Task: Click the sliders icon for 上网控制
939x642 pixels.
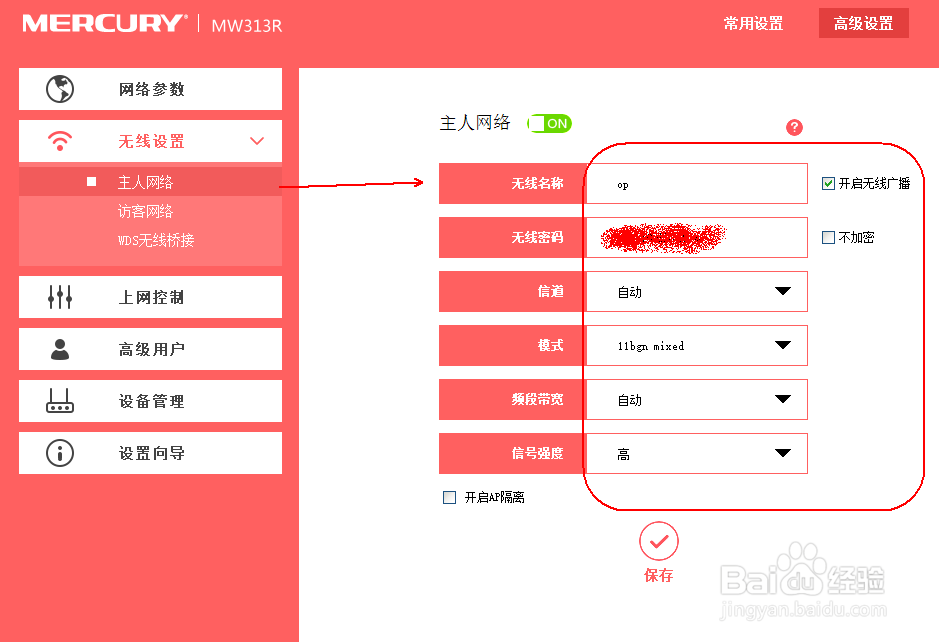Action: (60, 297)
